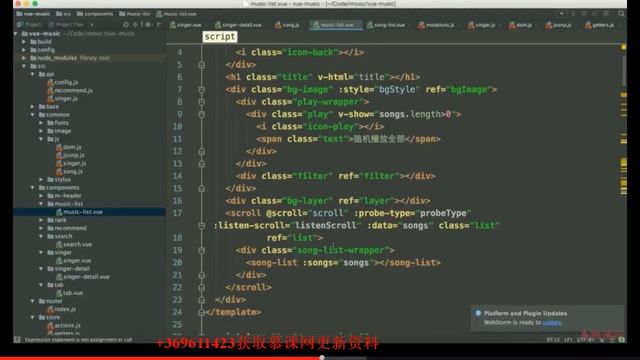Screen dimensions: 640x360
Task: Open singer-detail.vue in the project tree
Action: coord(83,277)
